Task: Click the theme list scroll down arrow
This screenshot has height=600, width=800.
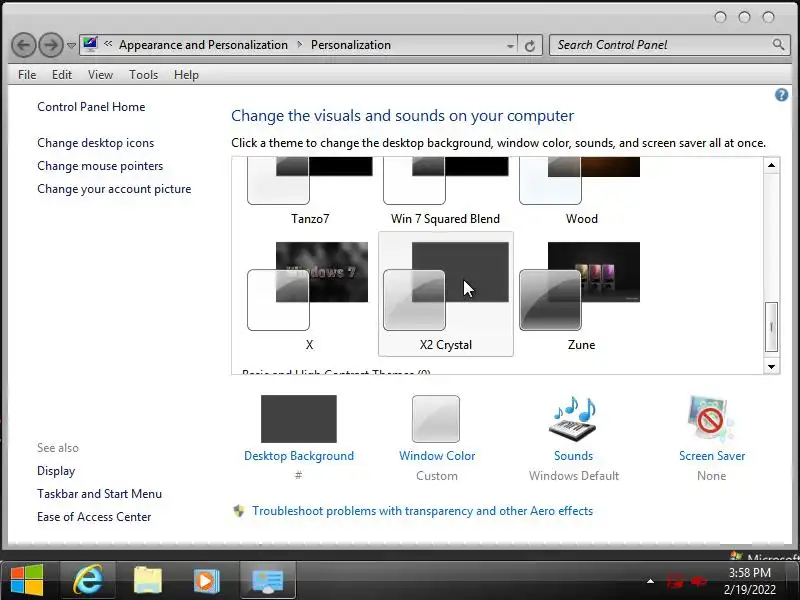Action: click(771, 366)
